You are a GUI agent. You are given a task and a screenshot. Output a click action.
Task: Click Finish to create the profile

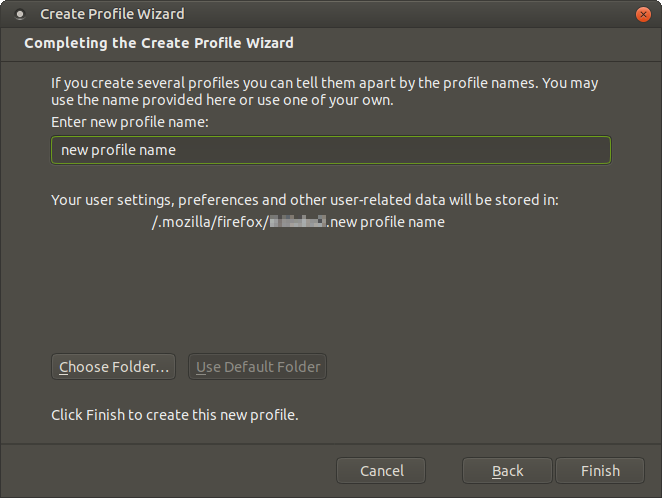600,471
